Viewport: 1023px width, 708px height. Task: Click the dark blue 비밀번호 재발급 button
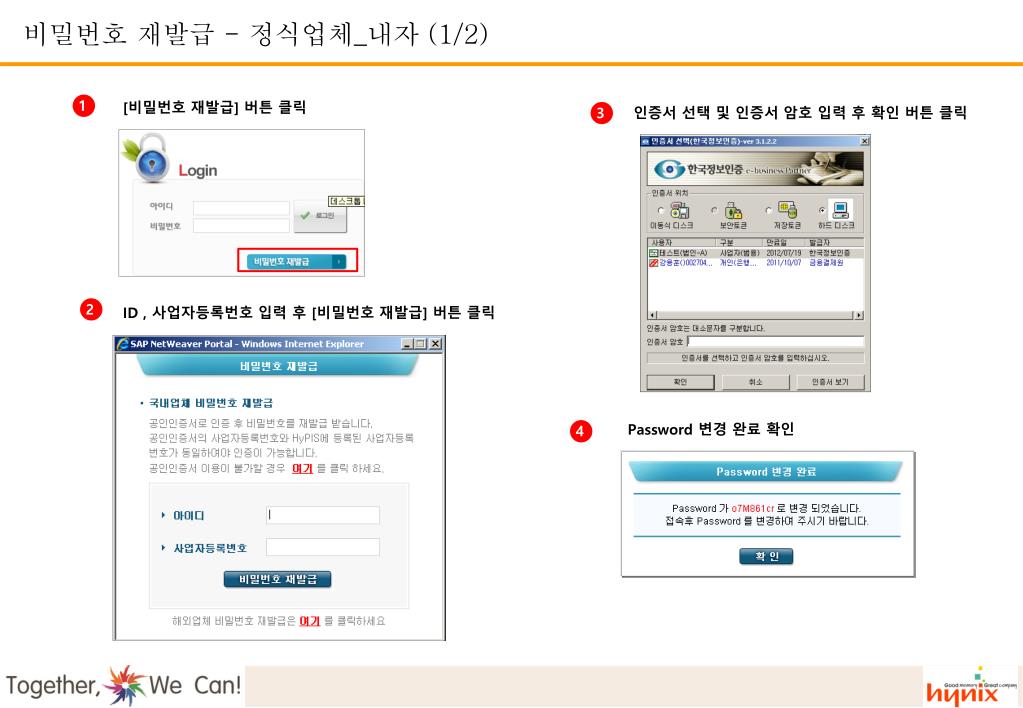pos(277,579)
